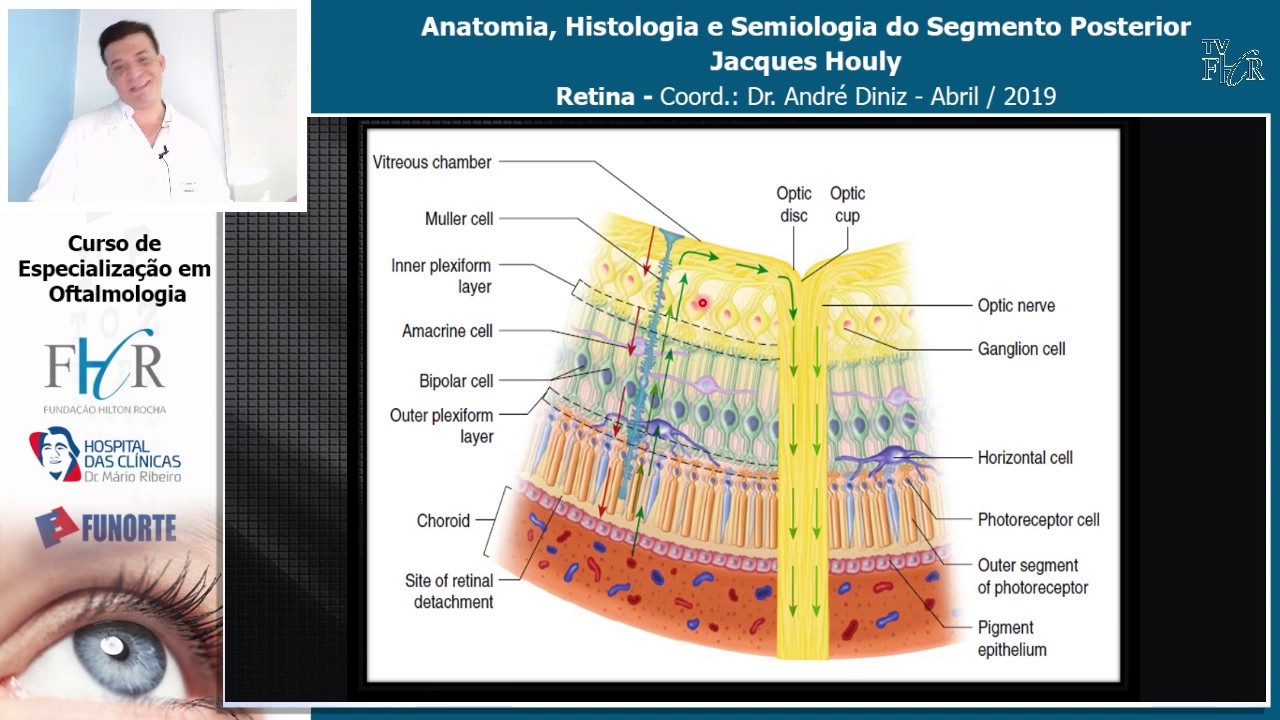Click the 'Site of retinal detachment' label

click(449, 591)
